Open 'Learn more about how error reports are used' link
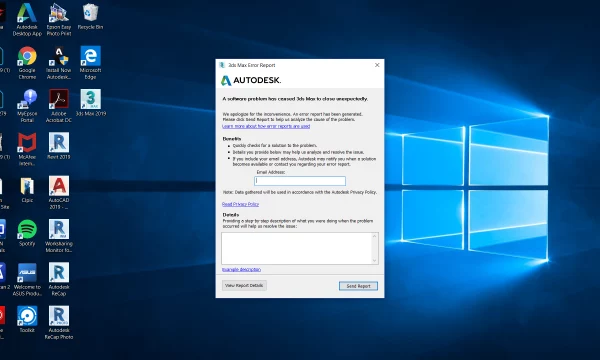This screenshot has width=600, height=360. point(266,126)
